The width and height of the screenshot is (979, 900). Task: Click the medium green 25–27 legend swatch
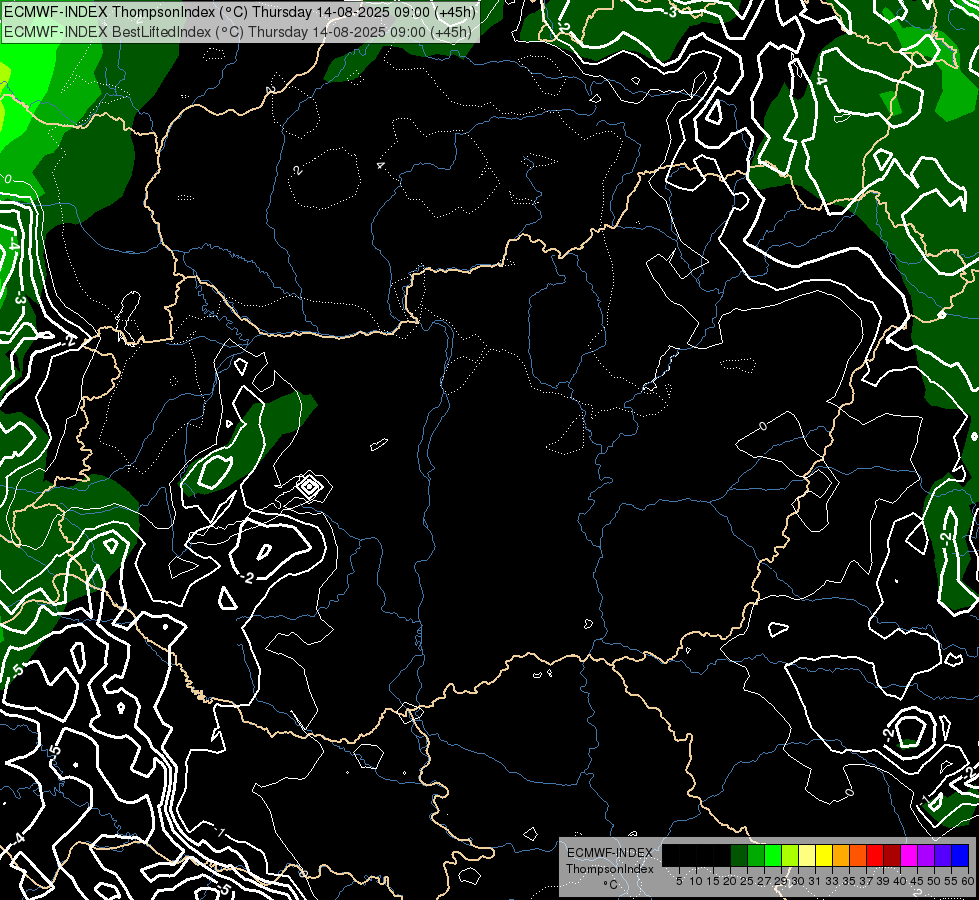pyautogui.click(x=756, y=855)
